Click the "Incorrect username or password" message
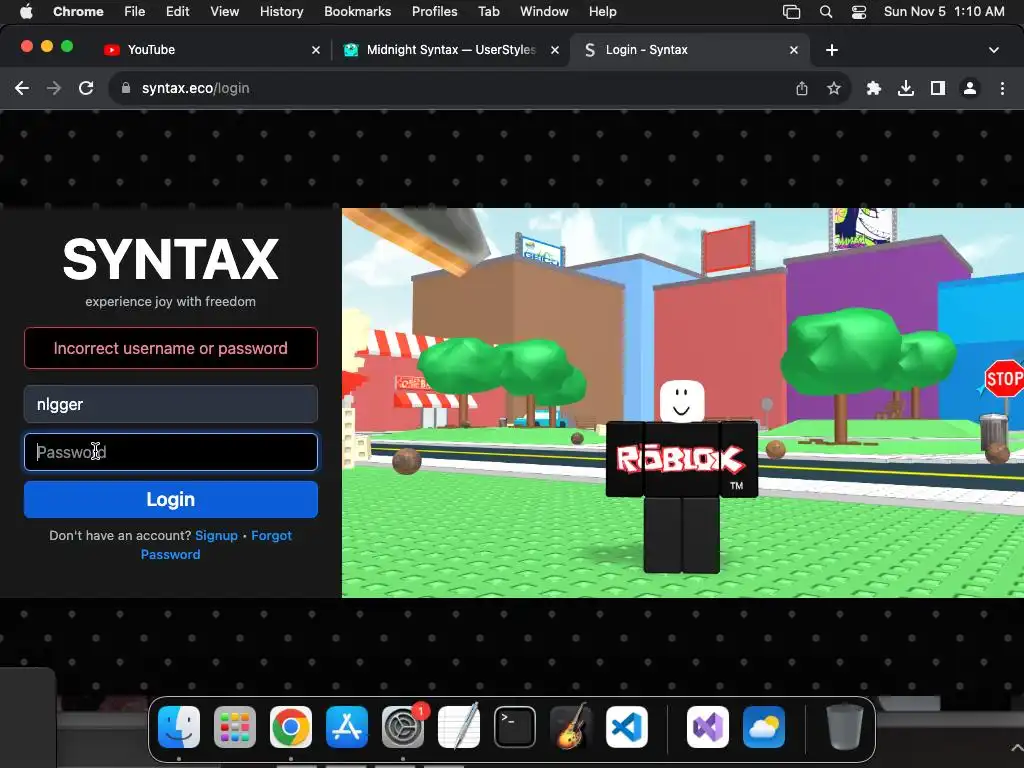This screenshot has height=768, width=1024. pos(170,348)
